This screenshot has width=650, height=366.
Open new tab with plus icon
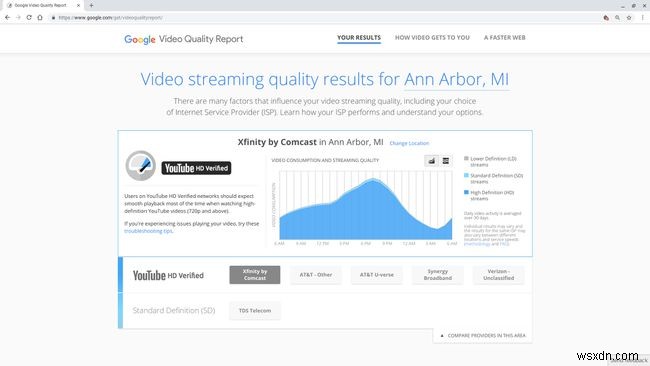91,5
